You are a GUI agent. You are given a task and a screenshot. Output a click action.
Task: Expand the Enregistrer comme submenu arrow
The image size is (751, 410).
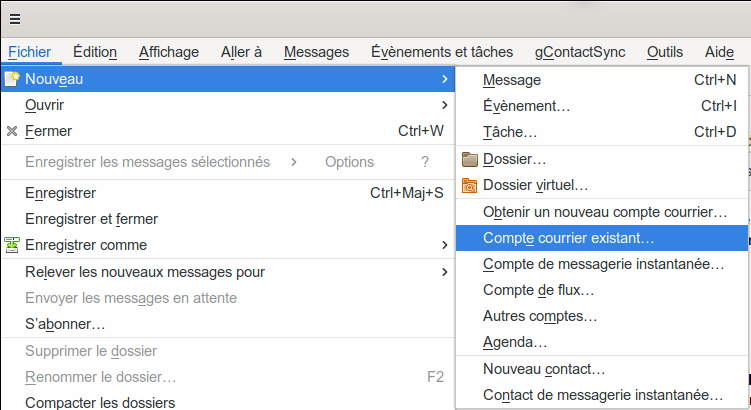coord(444,245)
